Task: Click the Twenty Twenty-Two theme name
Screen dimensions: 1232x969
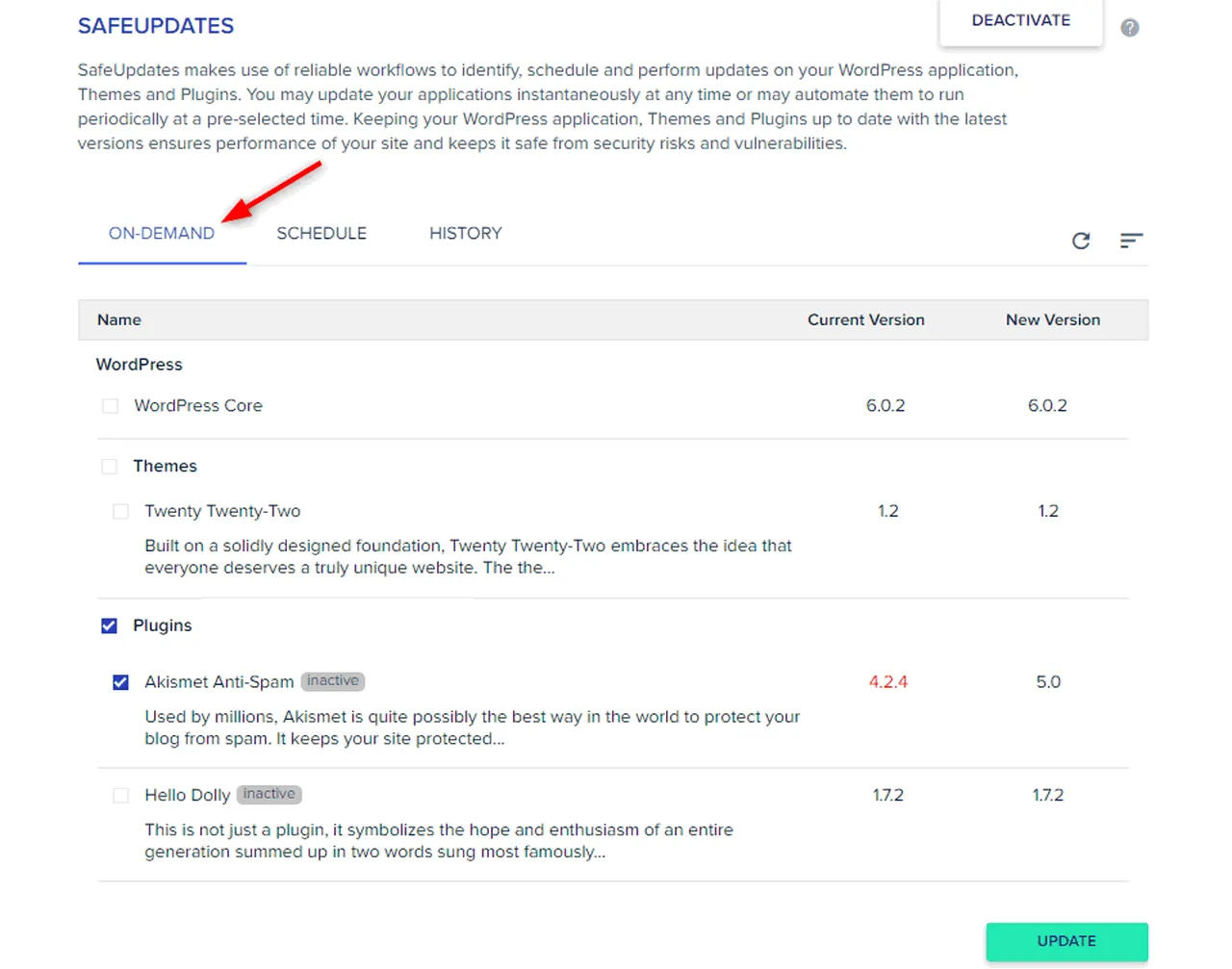Action: pyautogui.click(x=222, y=511)
